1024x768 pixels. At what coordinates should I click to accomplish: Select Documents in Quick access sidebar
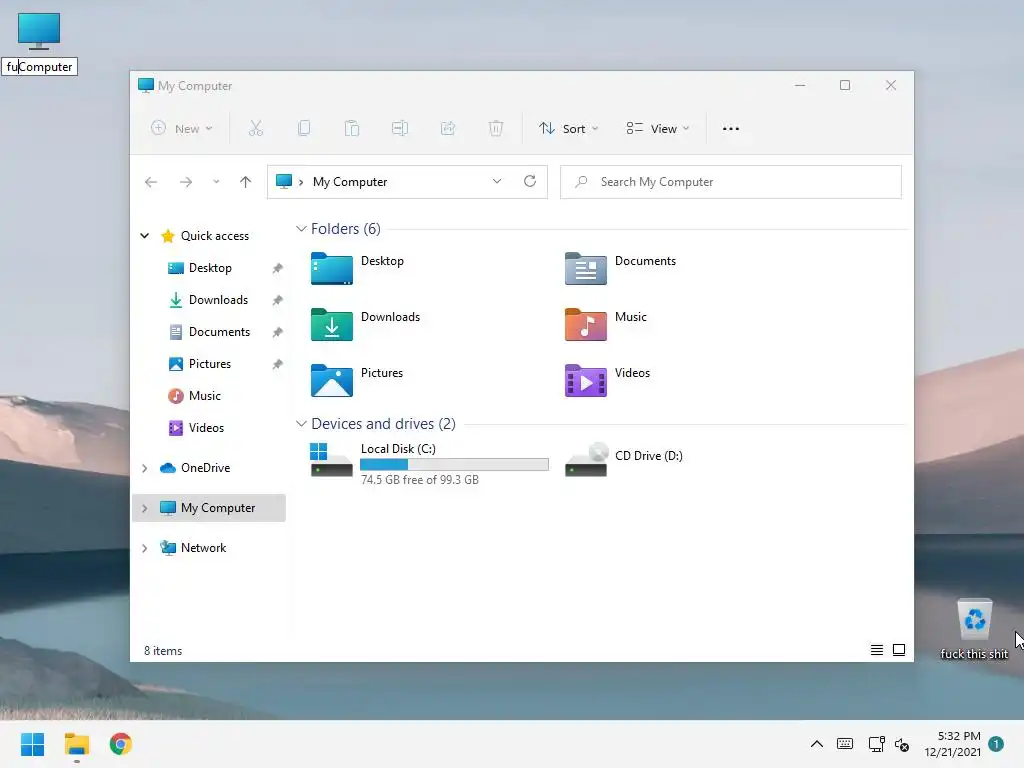tap(219, 332)
